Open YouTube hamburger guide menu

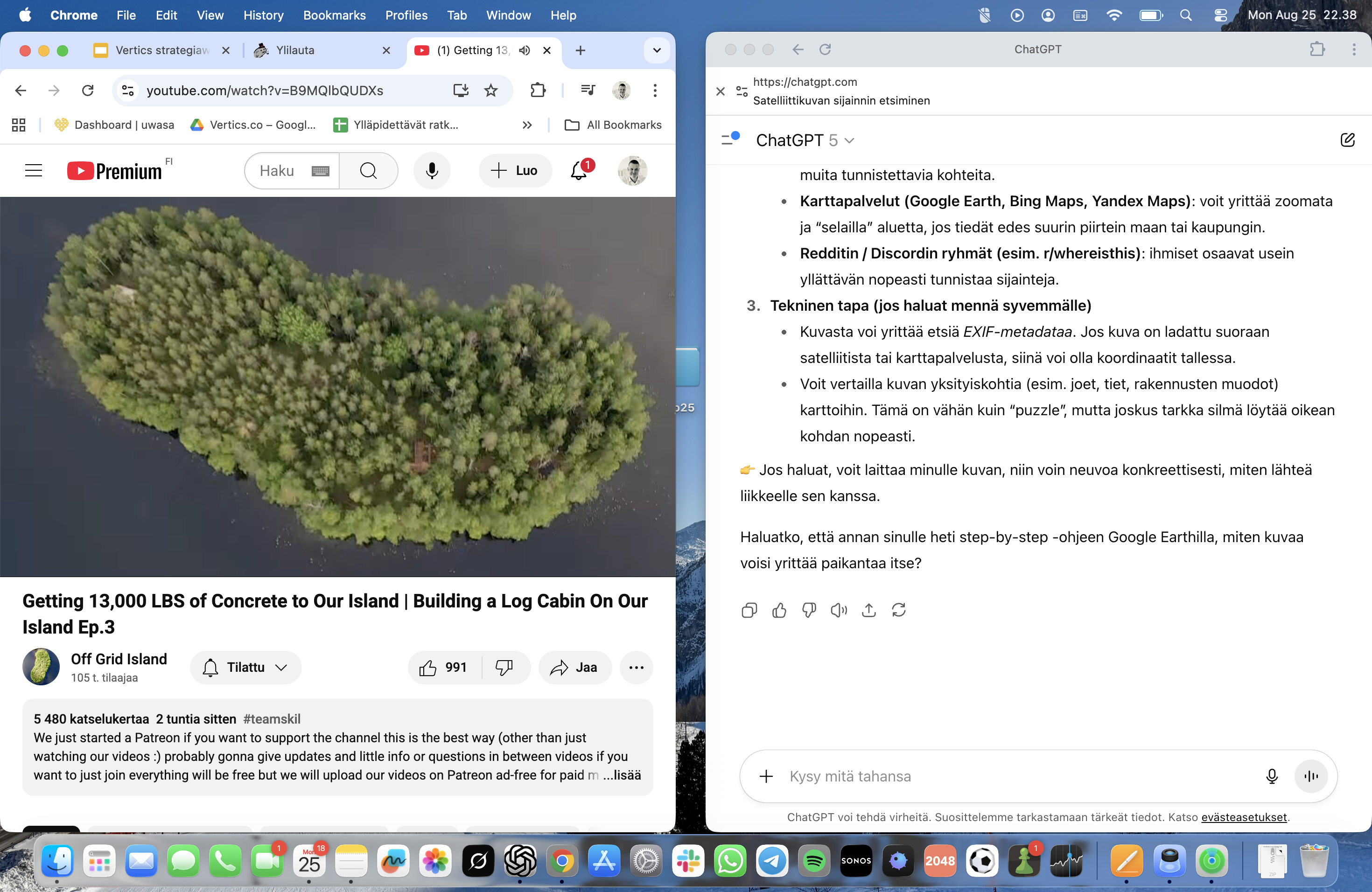[34, 171]
